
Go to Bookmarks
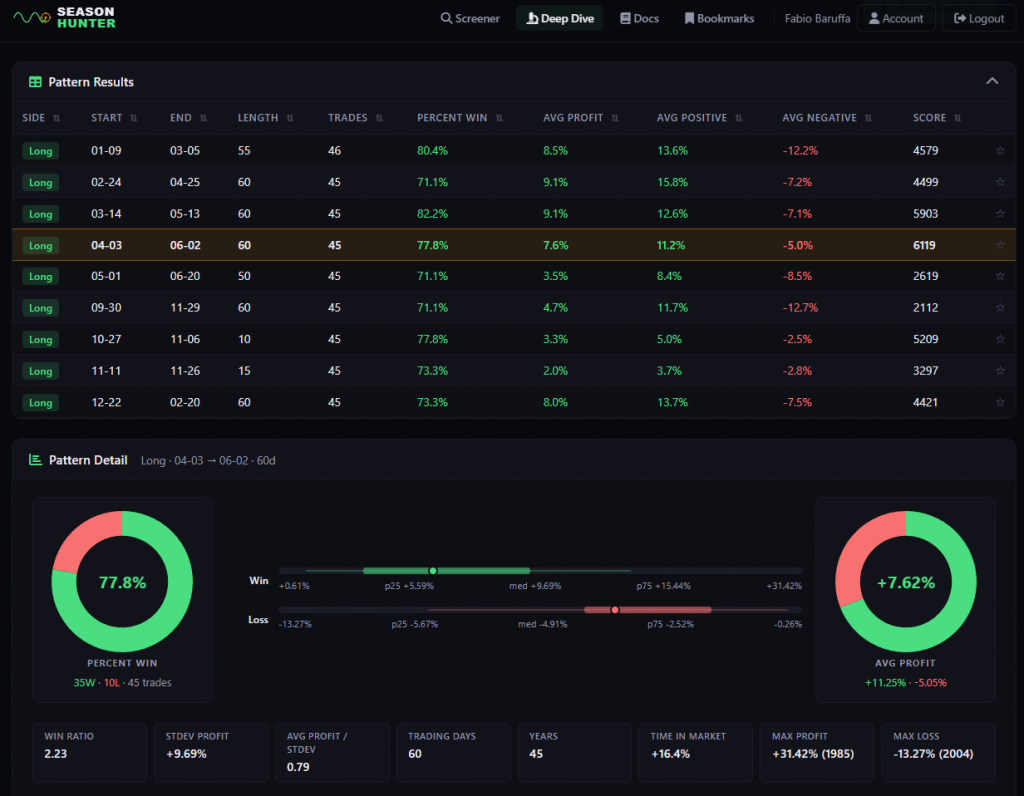[718, 18]
